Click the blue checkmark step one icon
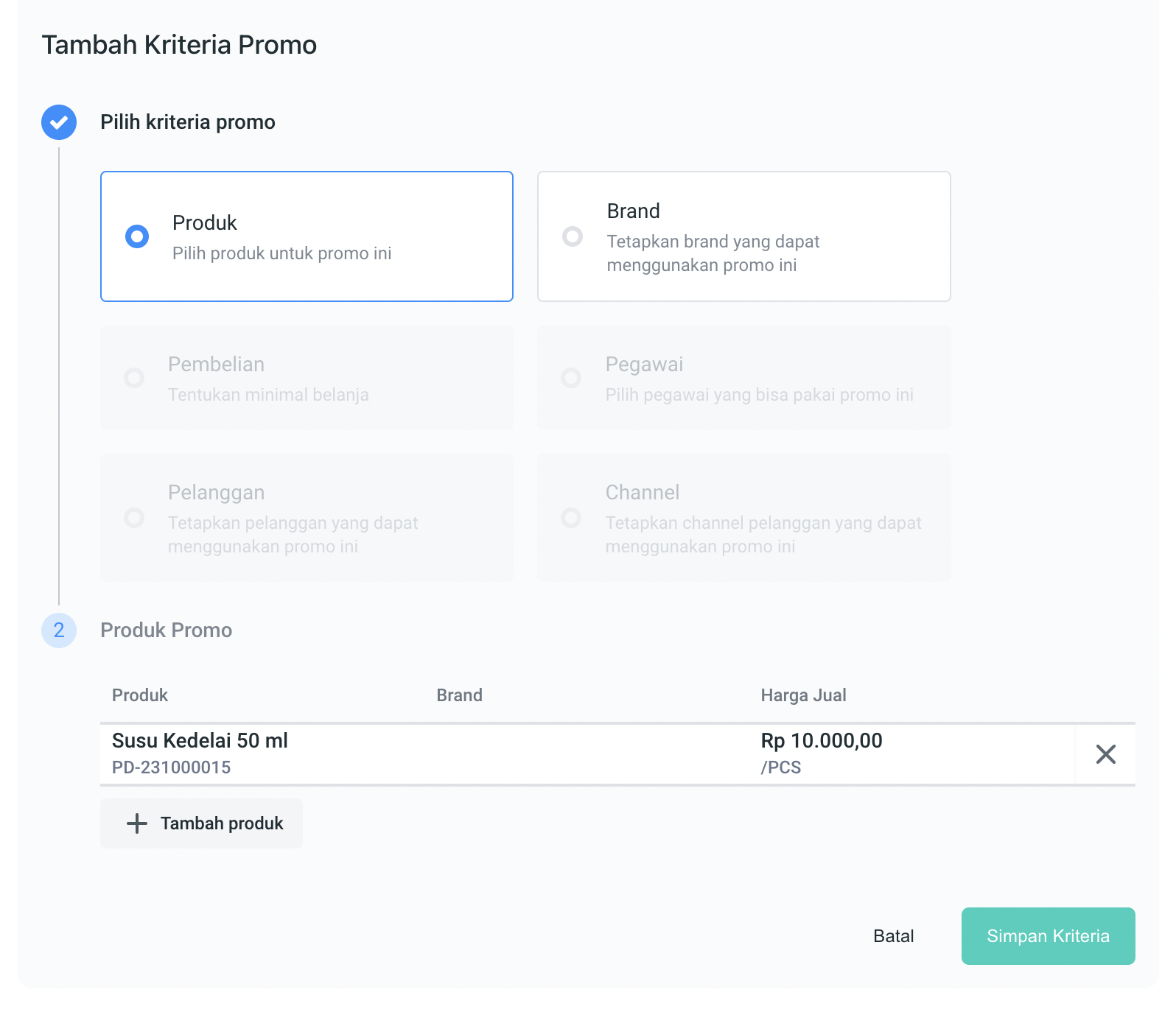The image size is (1176, 1012). click(x=59, y=122)
